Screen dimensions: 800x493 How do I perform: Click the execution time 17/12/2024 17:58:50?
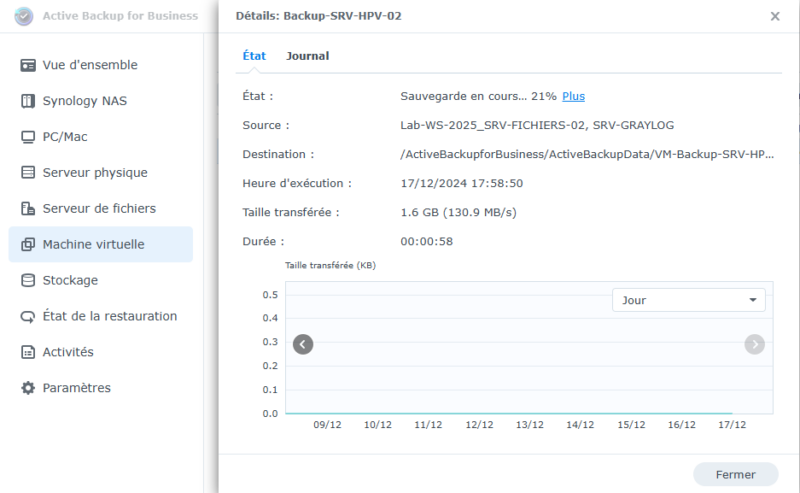tap(462, 184)
